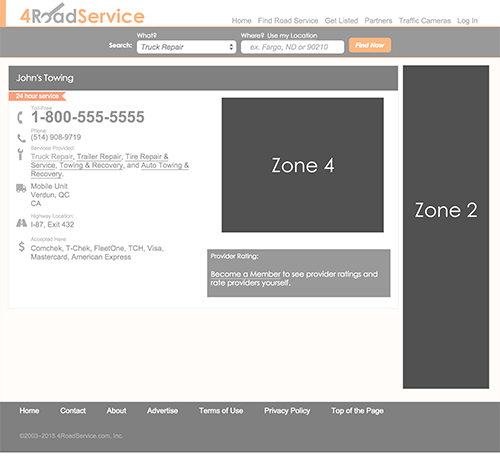The width and height of the screenshot is (500, 468).
Task: Open Partners menu item
Action: 378,21
